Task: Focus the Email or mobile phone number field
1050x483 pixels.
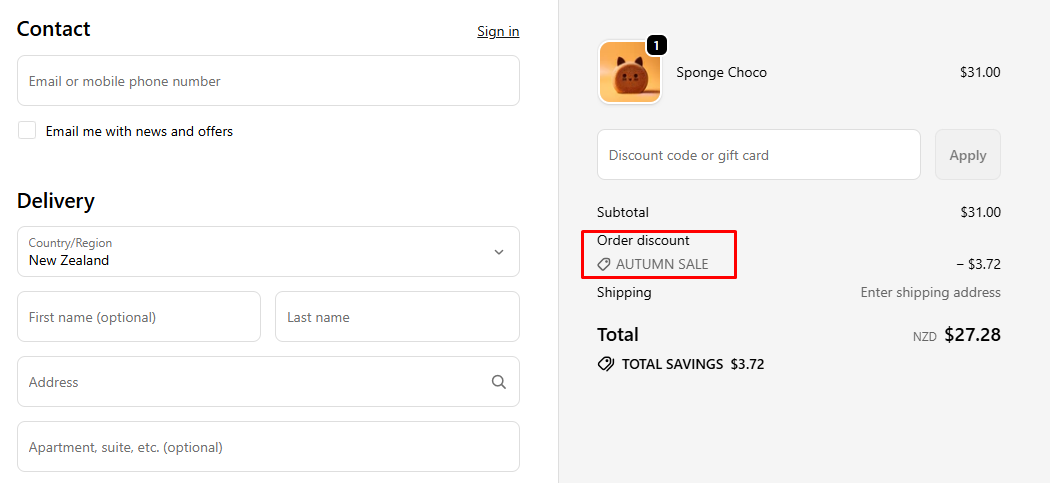Action: 268,81
